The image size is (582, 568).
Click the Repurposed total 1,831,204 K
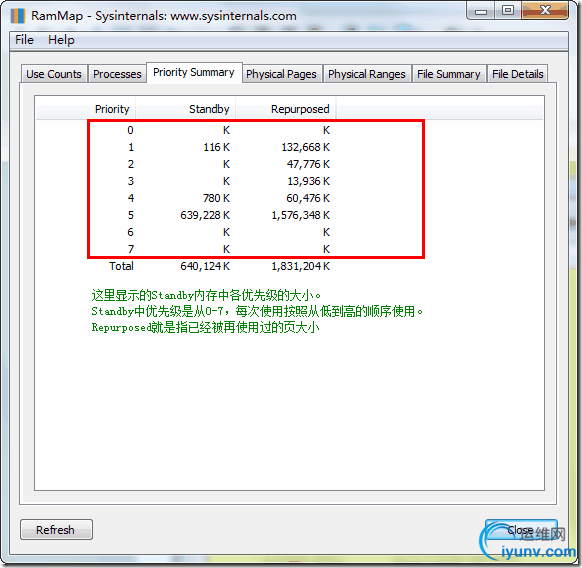tap(301, 266)
